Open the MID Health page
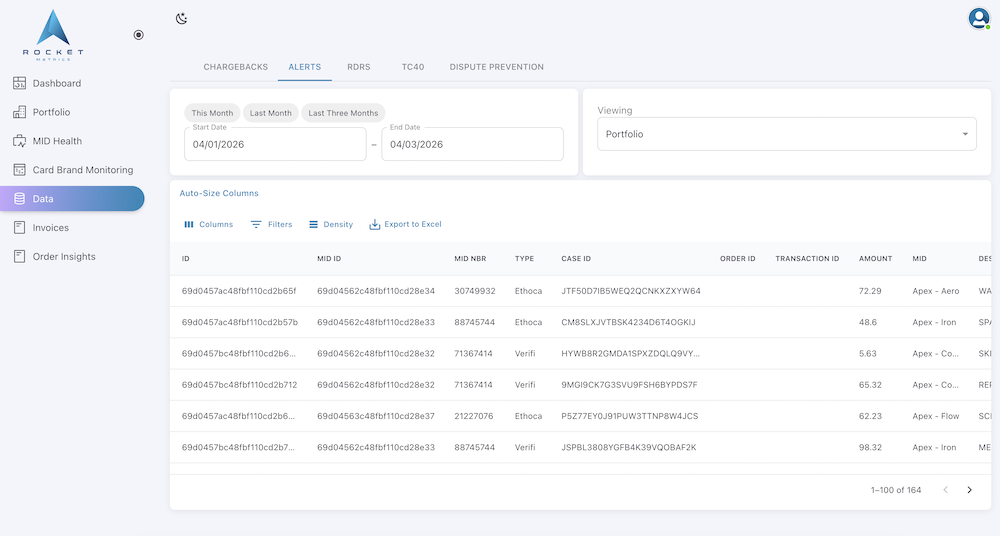The image size is (1000, 536). coord(57,141)
